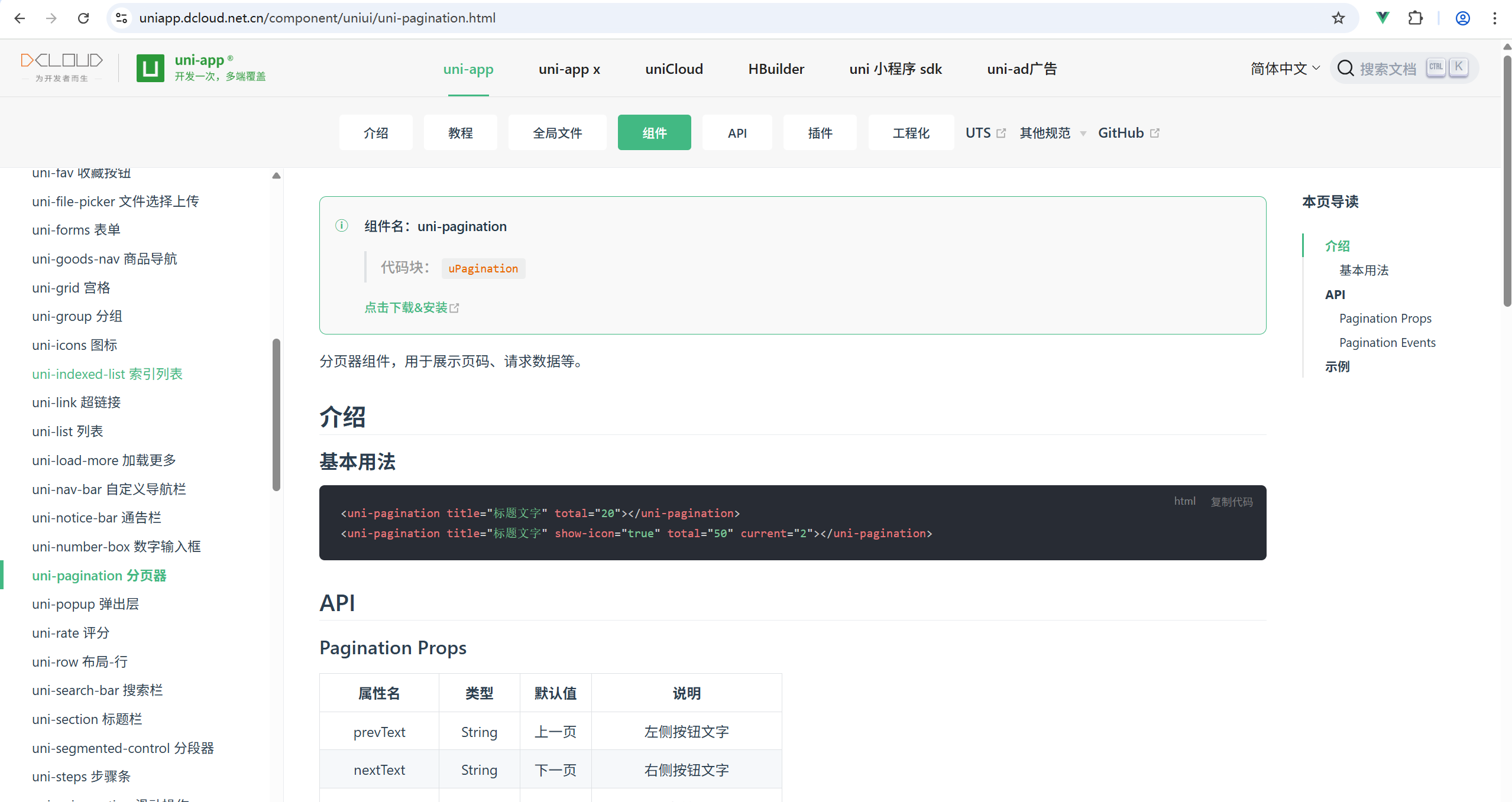This screenshot has height=802, width=1512.
Task: Go back using the browser back arrow
Action: coord(20,18)
